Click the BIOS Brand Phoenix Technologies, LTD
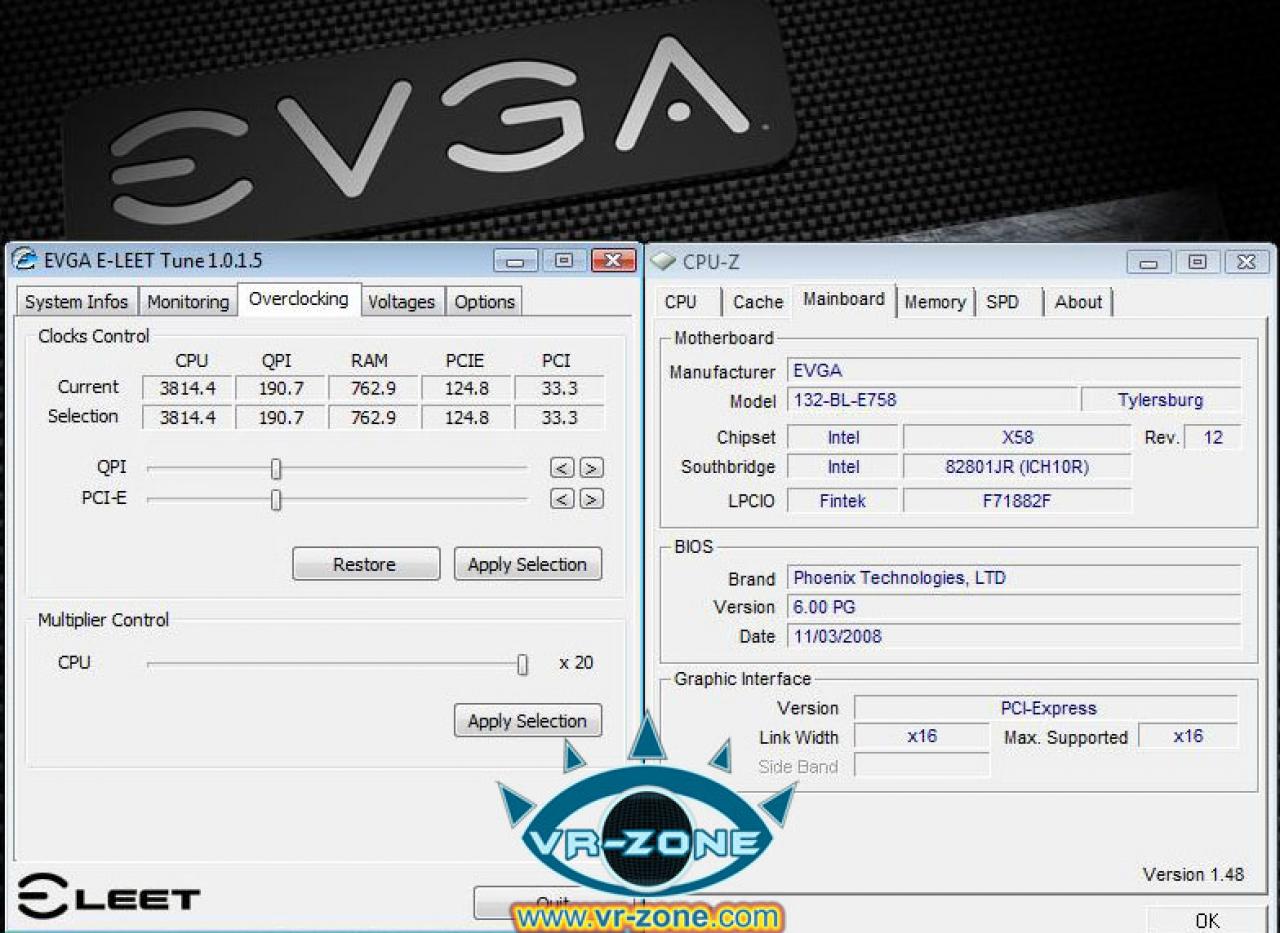This screenshot has width=1280, height=933. [x=1014, y=578]
